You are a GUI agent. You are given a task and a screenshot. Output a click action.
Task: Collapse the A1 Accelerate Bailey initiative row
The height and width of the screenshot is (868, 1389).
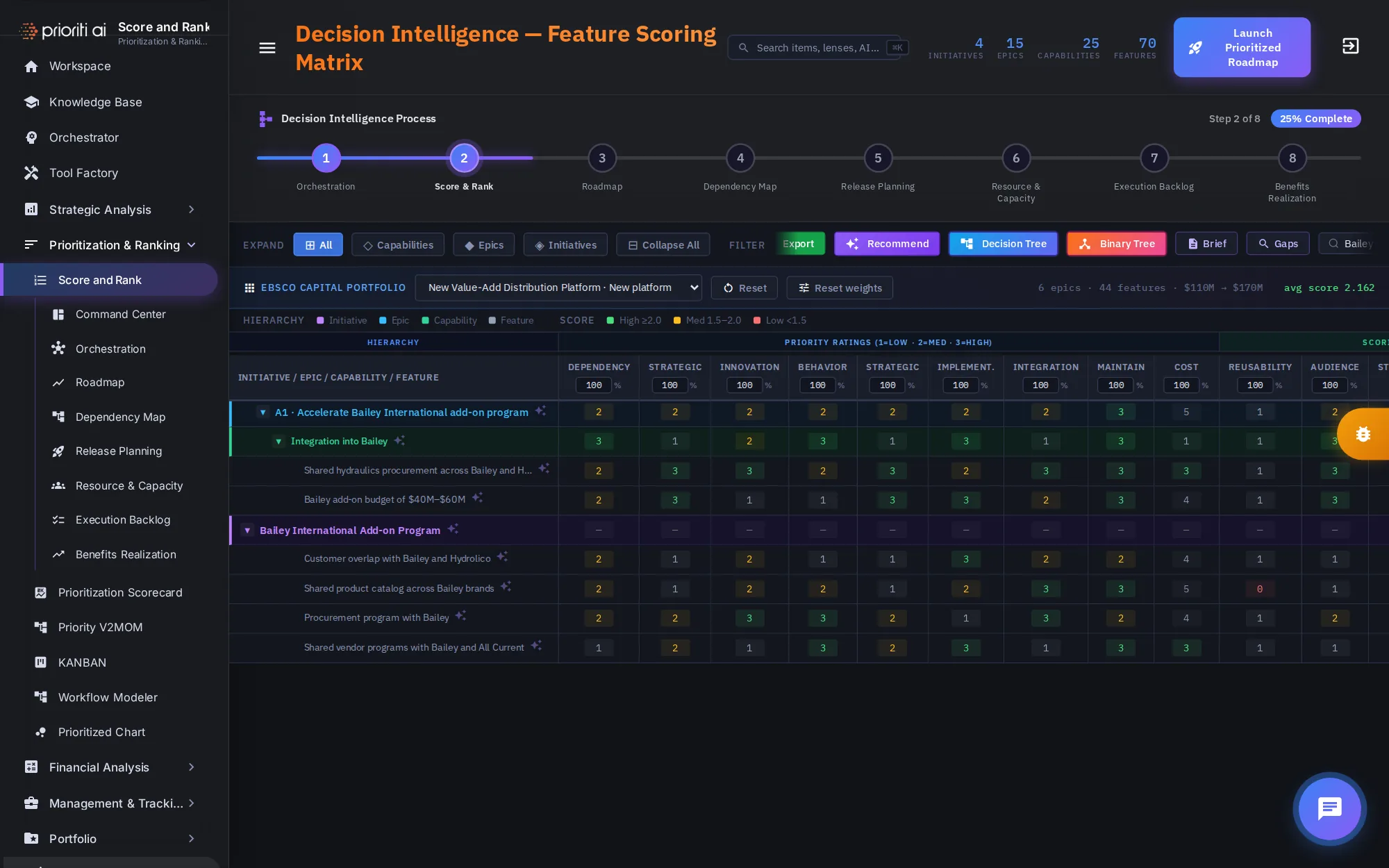point(263,412)
